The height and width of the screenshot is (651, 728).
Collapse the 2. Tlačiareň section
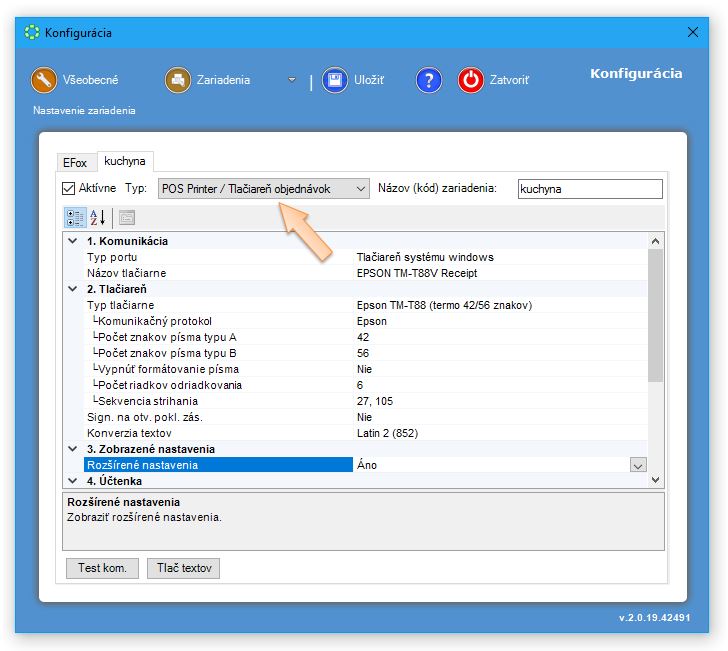click(x=72, y=289)
